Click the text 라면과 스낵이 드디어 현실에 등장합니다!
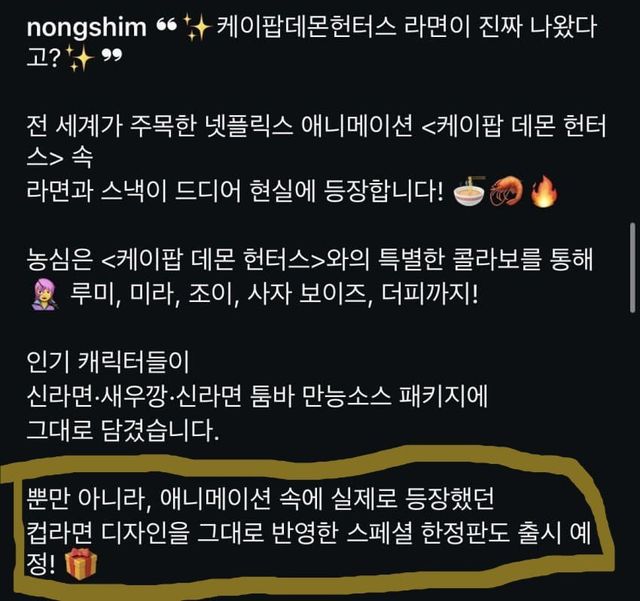The height and width of the screenshot is (601, 640). pyautogui.click(x=235, y=191)
